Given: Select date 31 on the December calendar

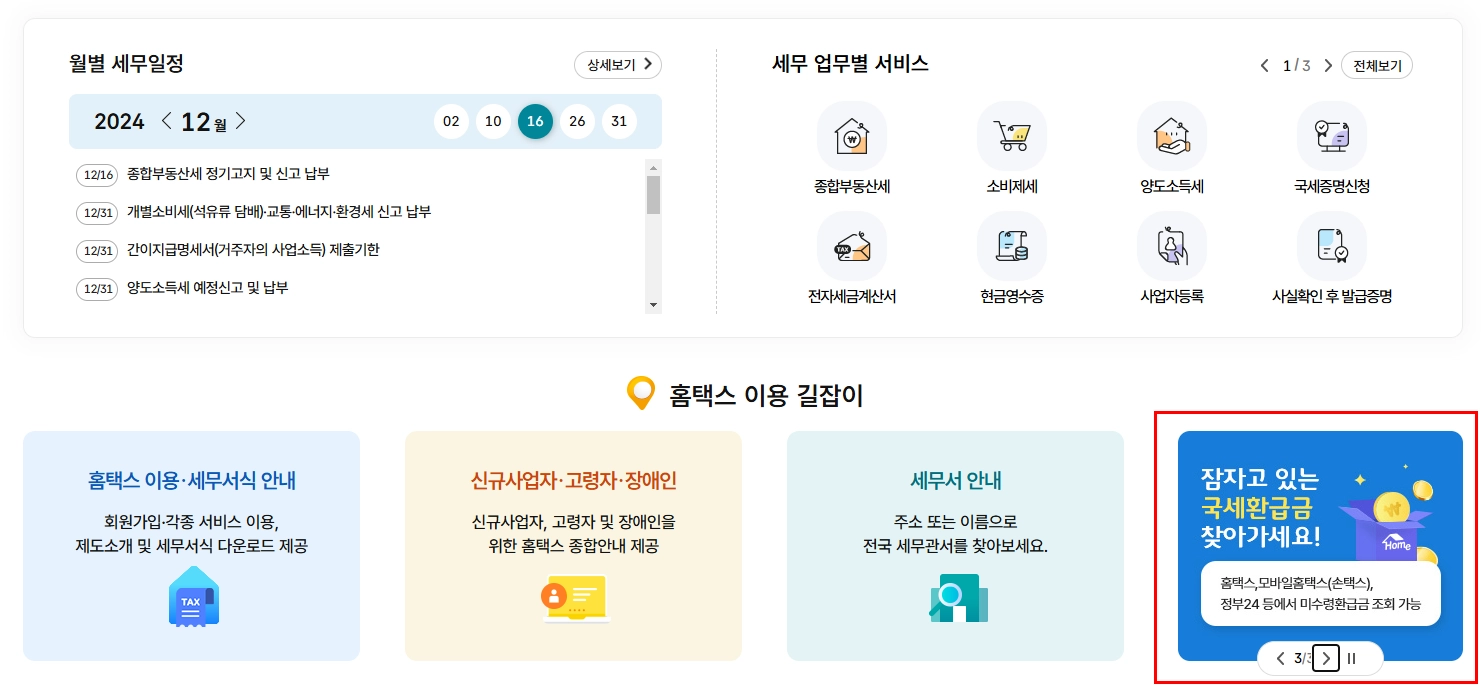Looking at the screenshot, I should 619,121.
